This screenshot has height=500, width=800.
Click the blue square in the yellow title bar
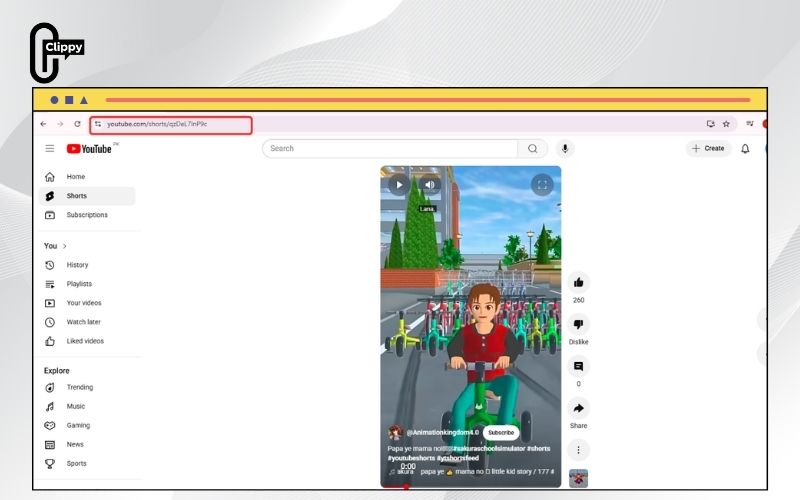click(69, 100)
